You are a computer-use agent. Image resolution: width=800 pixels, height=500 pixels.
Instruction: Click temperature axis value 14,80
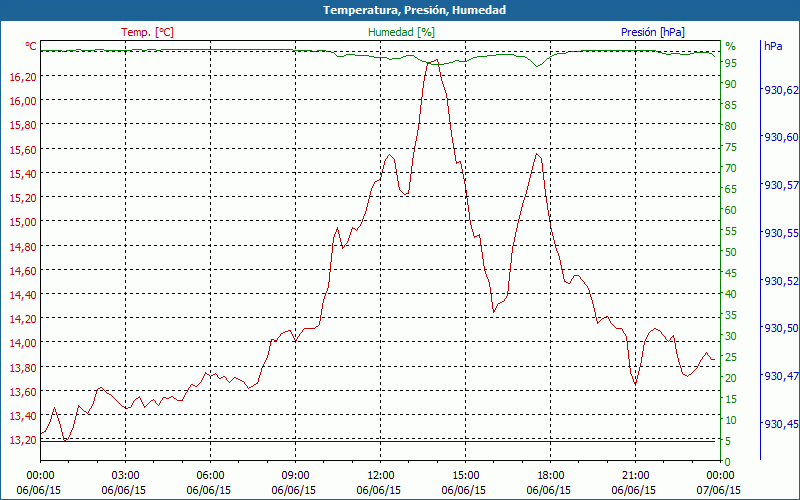pos(23,246)
